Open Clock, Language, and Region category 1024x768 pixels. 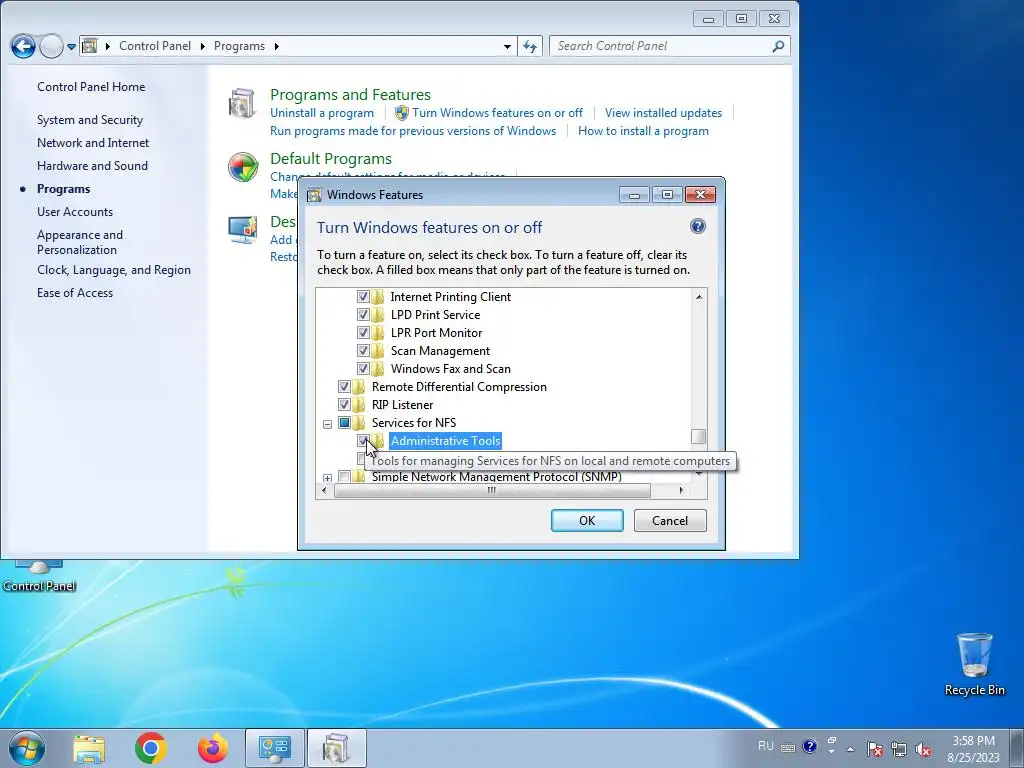(114, 270)
